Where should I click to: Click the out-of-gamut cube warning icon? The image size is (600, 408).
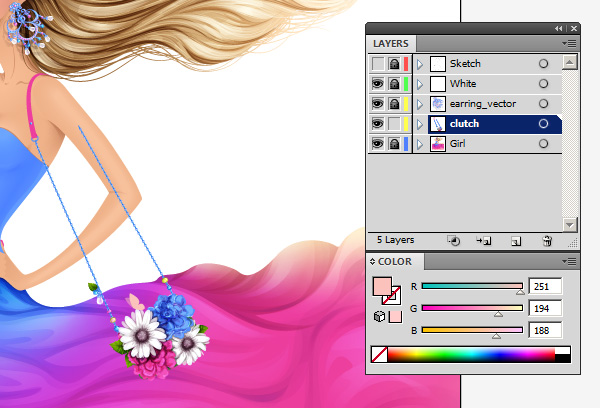(x=379, y=317)
